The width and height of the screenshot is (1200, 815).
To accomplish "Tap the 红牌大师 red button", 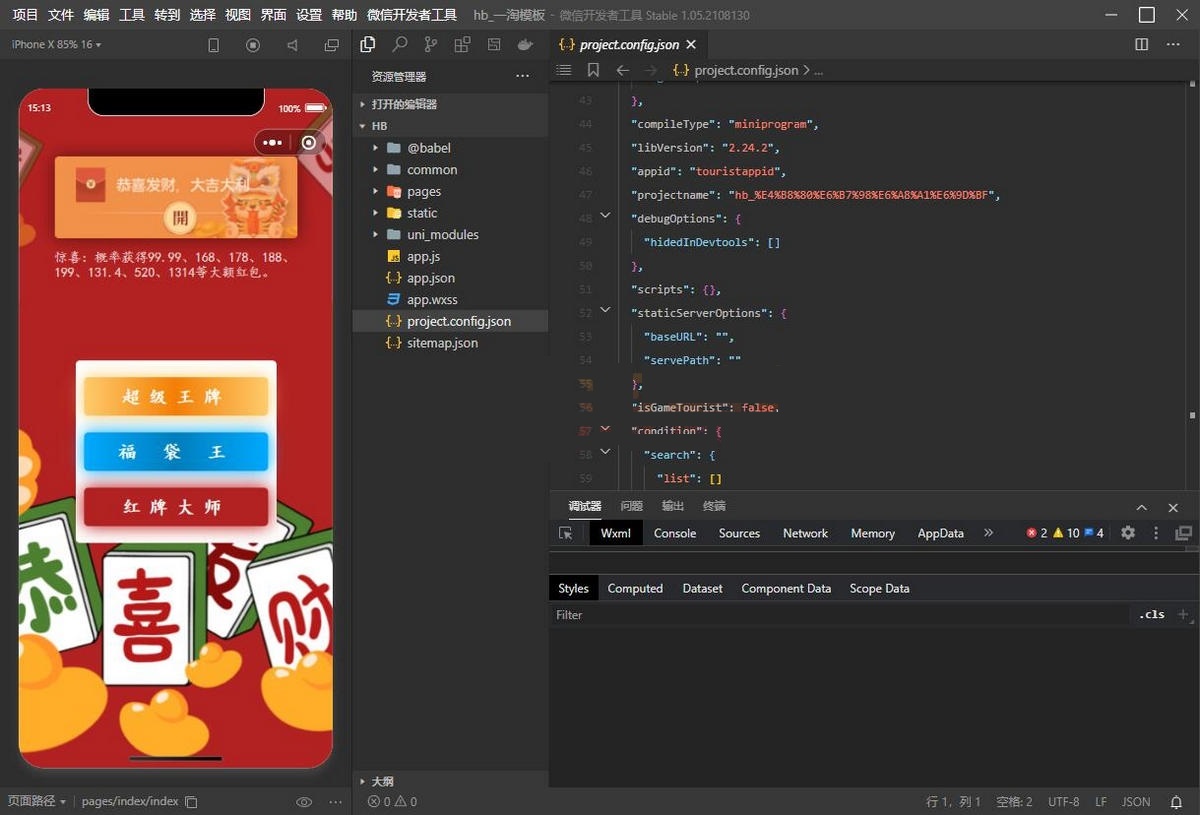I will 176,507.
